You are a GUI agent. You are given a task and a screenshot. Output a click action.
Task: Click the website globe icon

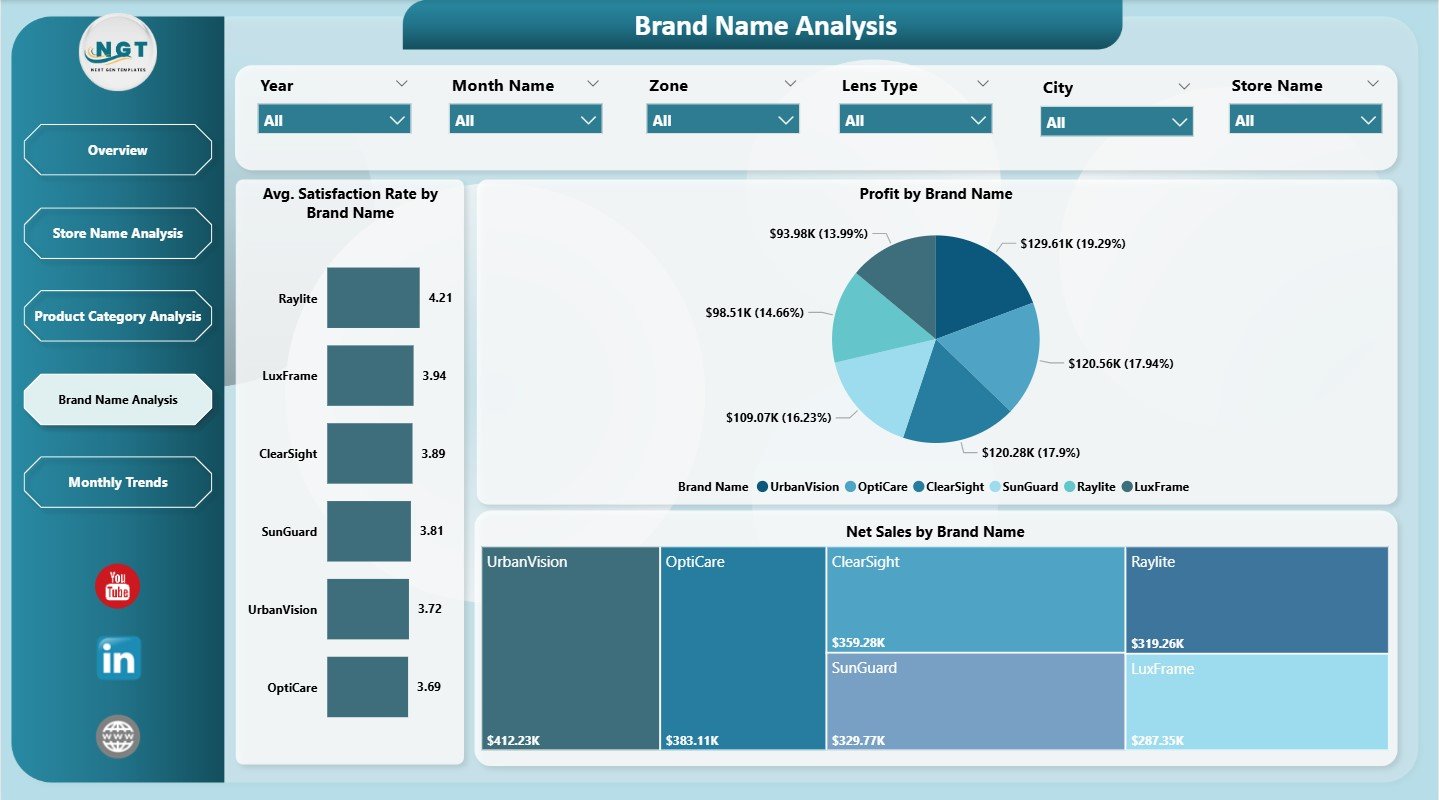click(116, 735)
